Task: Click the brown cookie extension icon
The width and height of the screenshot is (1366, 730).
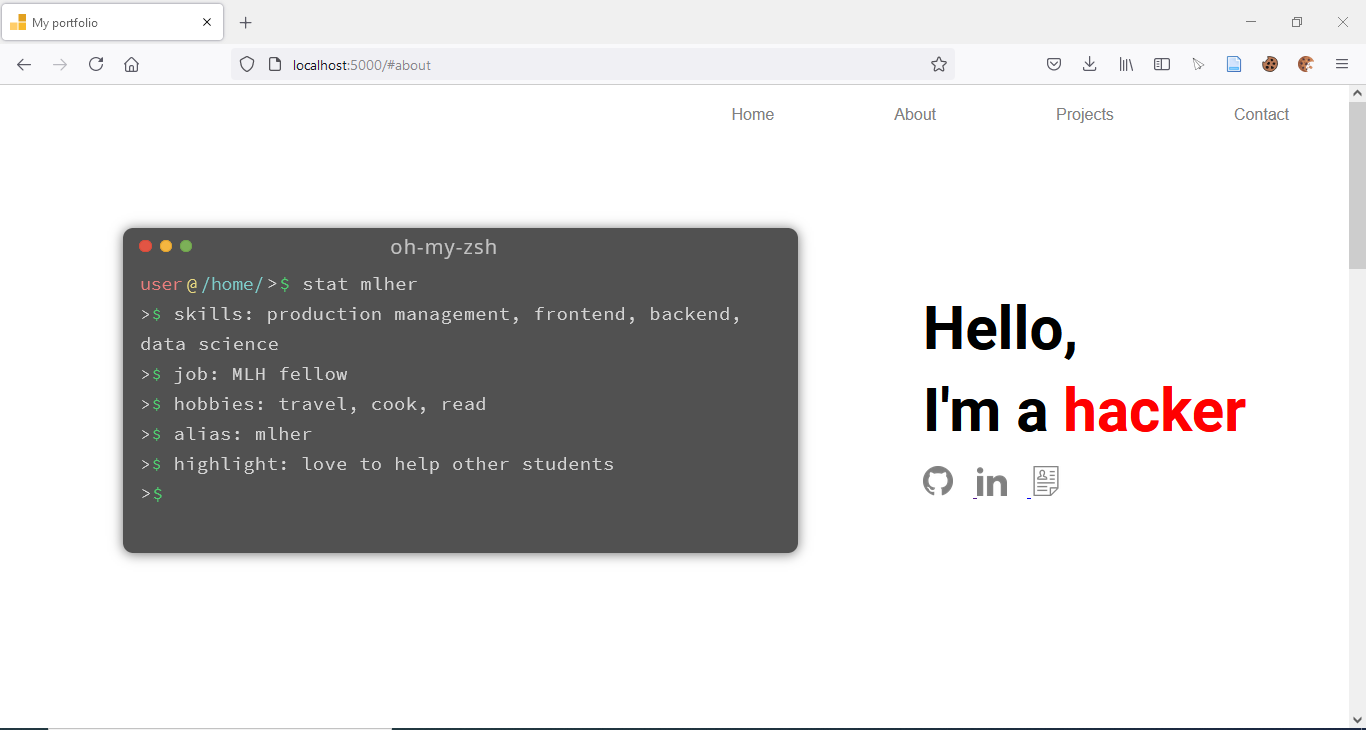Action: [x=1270, y=64]
